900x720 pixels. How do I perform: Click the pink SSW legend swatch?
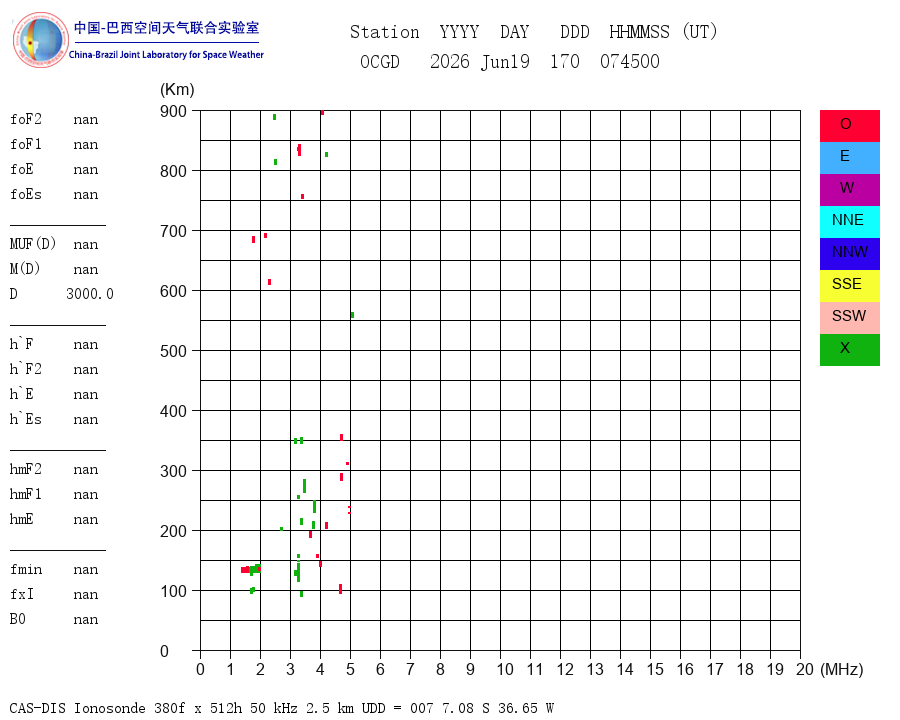(x=849, y=318)
